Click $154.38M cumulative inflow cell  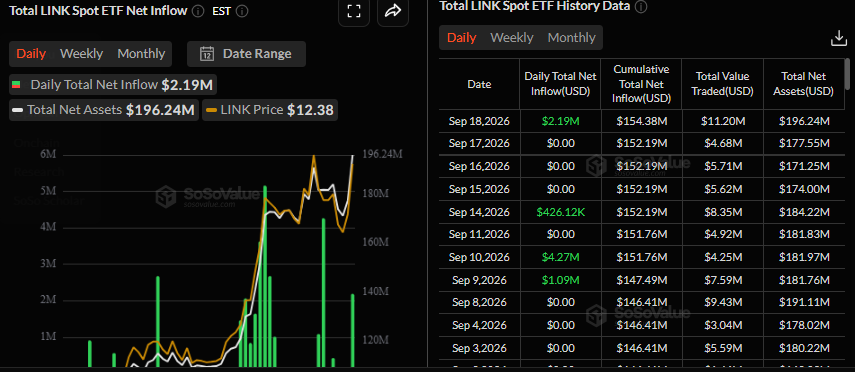click(641, 122)
